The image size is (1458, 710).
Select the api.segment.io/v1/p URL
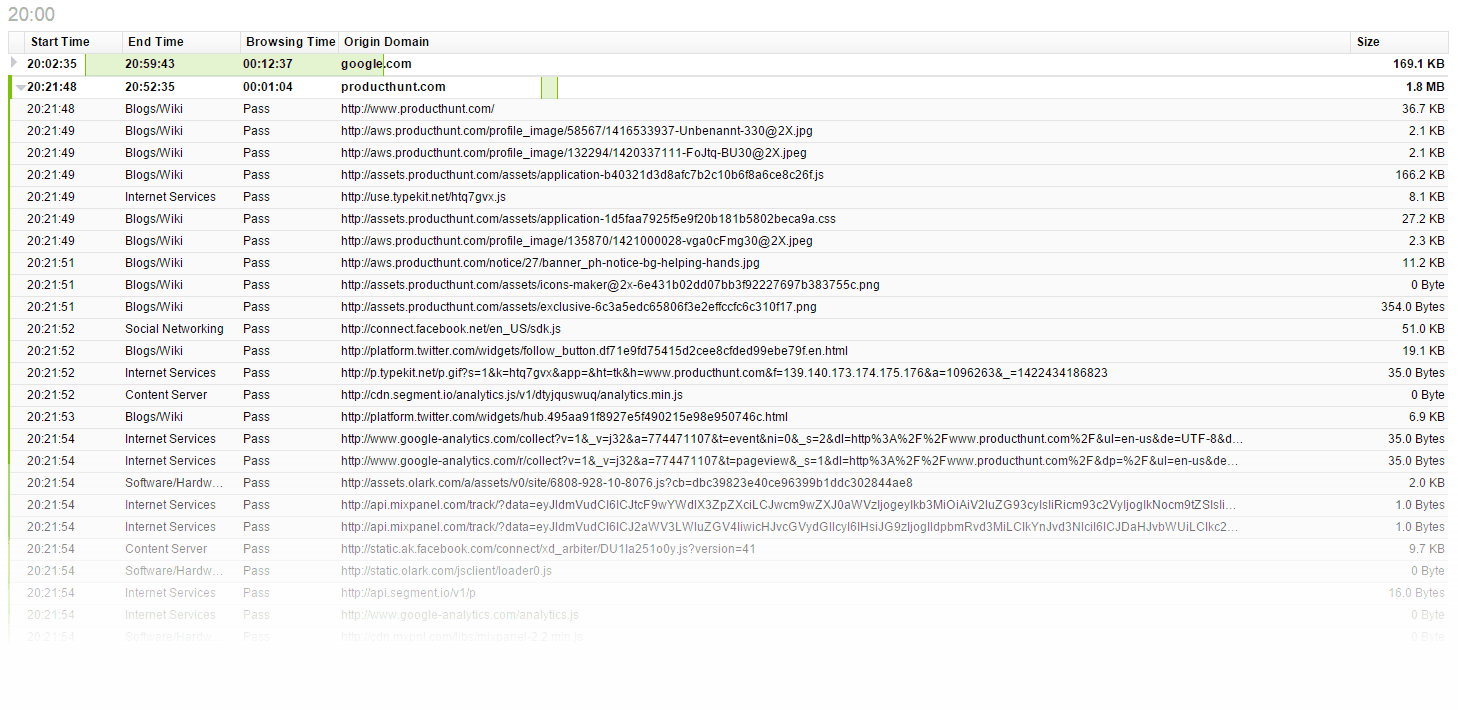pyautogui.click(x=408, y=593)
